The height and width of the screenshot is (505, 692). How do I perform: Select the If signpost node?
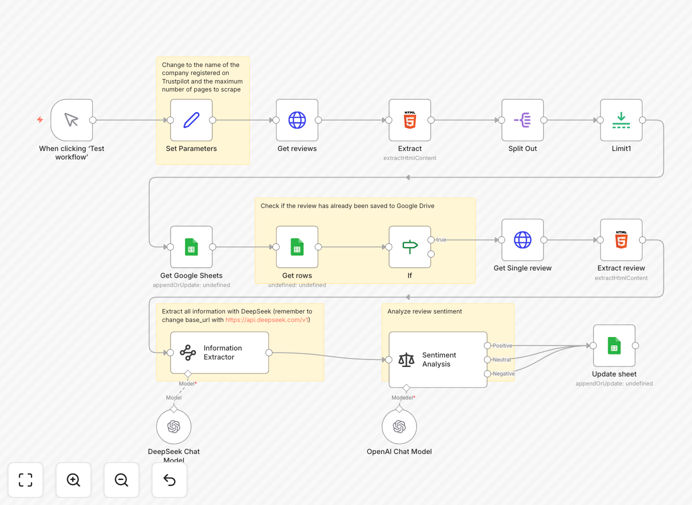pyautogui.click(x=410, y=247)
